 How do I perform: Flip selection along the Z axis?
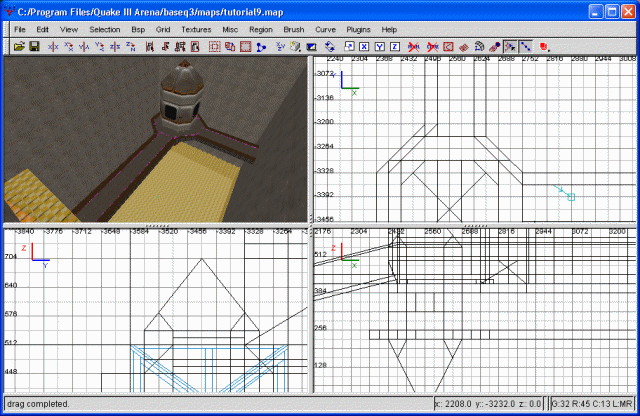(115, 47)
